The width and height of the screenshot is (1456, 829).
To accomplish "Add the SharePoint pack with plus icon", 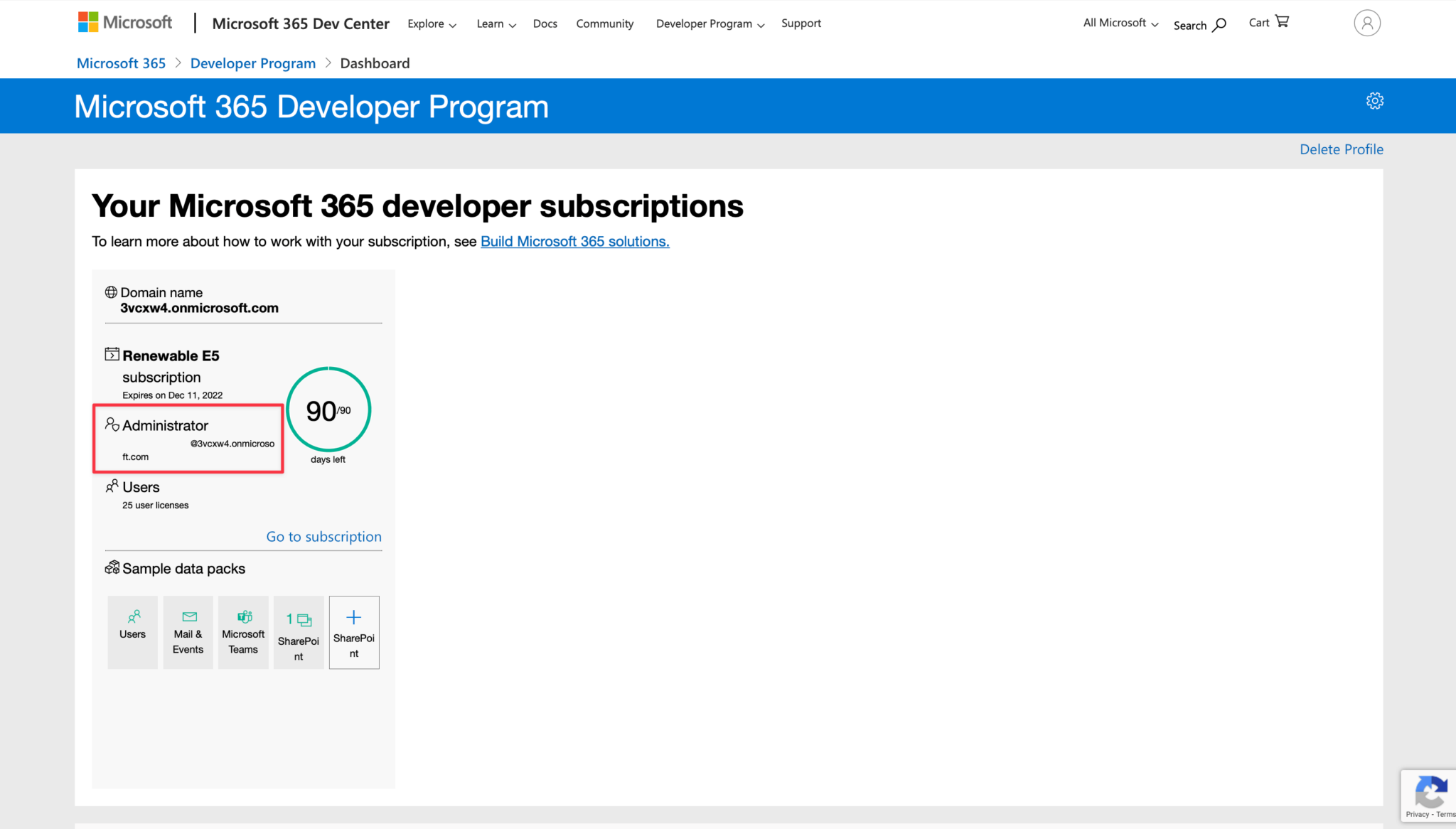I will (x=354, y=632).
